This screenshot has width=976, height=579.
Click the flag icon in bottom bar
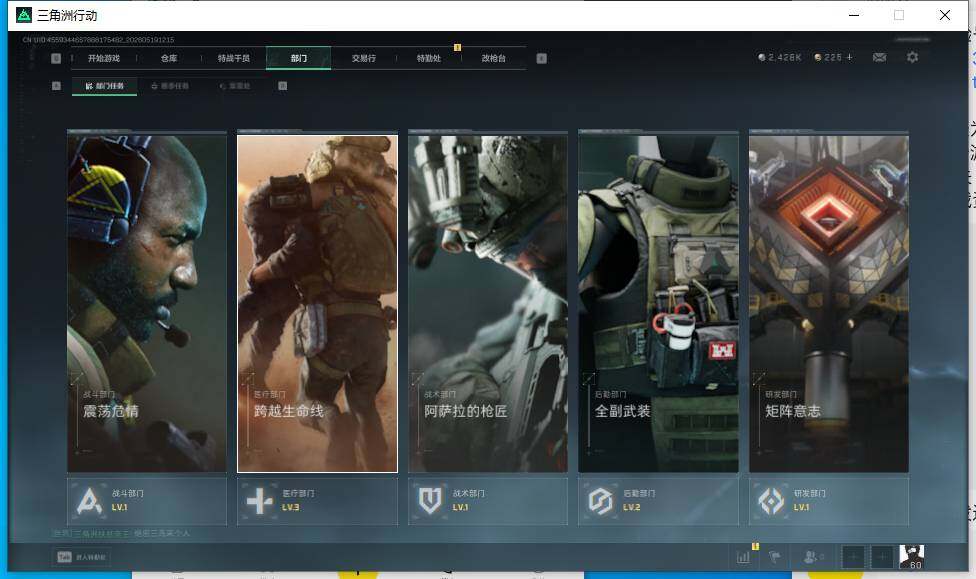(x=775, y=557)
